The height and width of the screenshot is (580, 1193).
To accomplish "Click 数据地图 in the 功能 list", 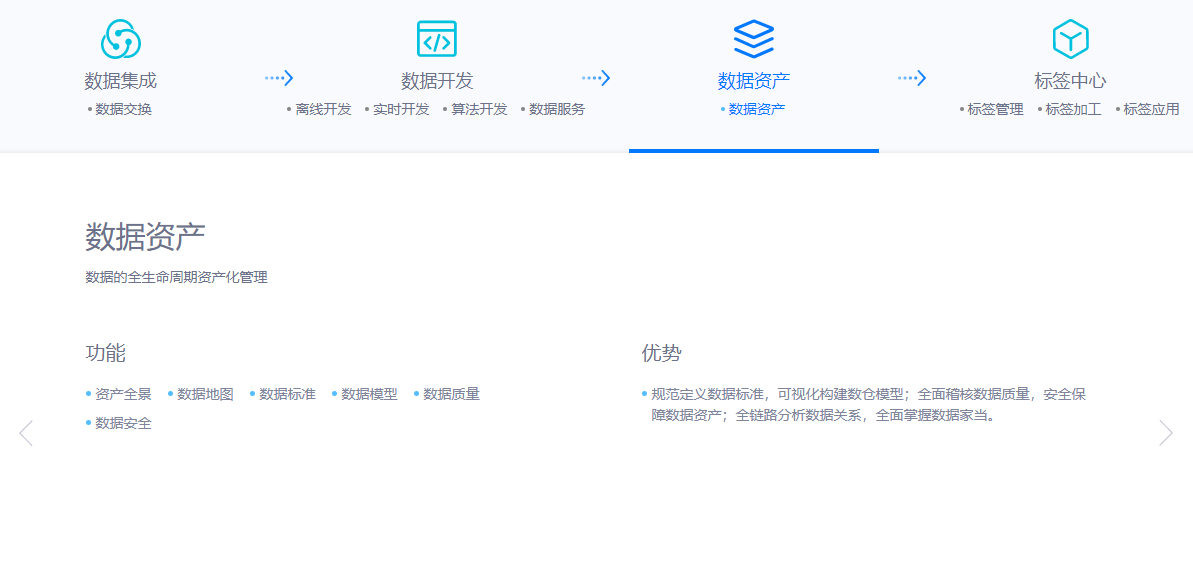I will (205, 394).
